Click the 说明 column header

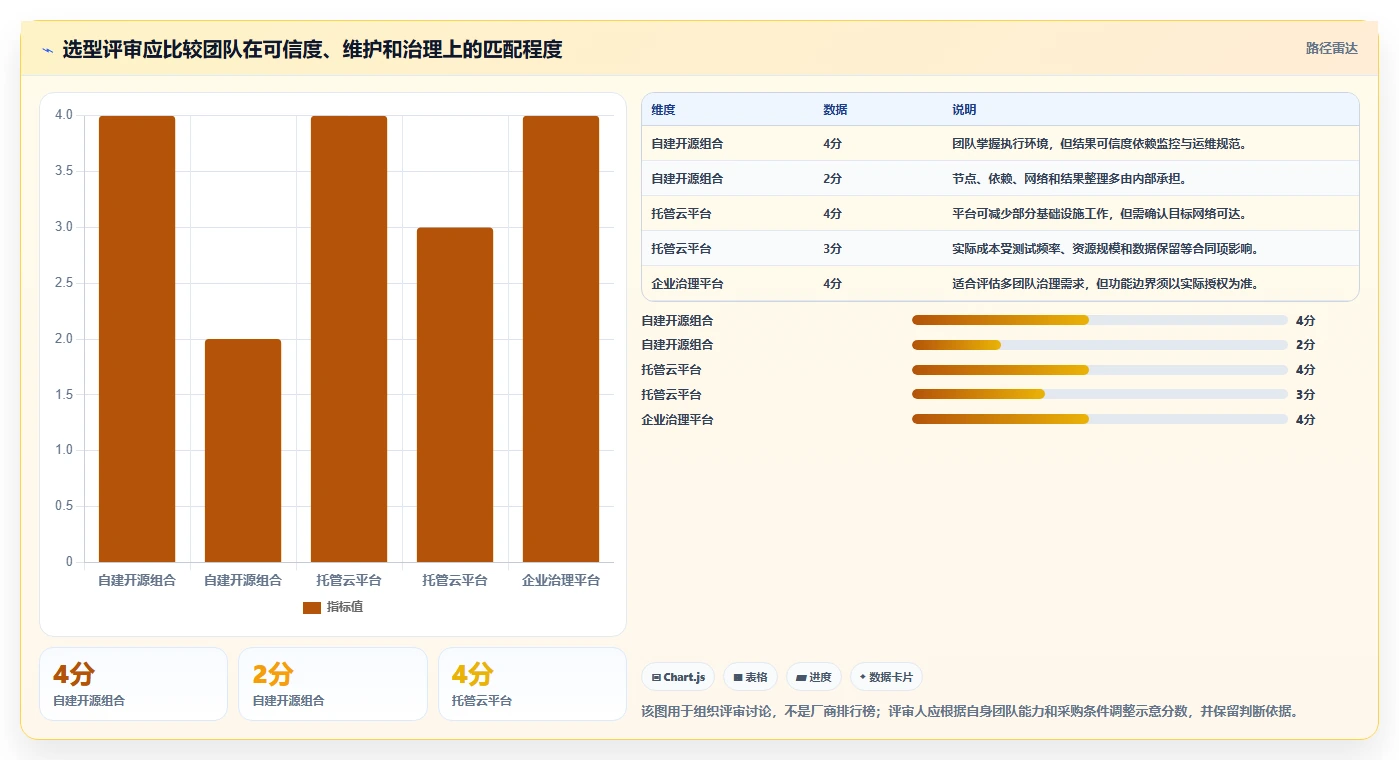tap(964, 110)
